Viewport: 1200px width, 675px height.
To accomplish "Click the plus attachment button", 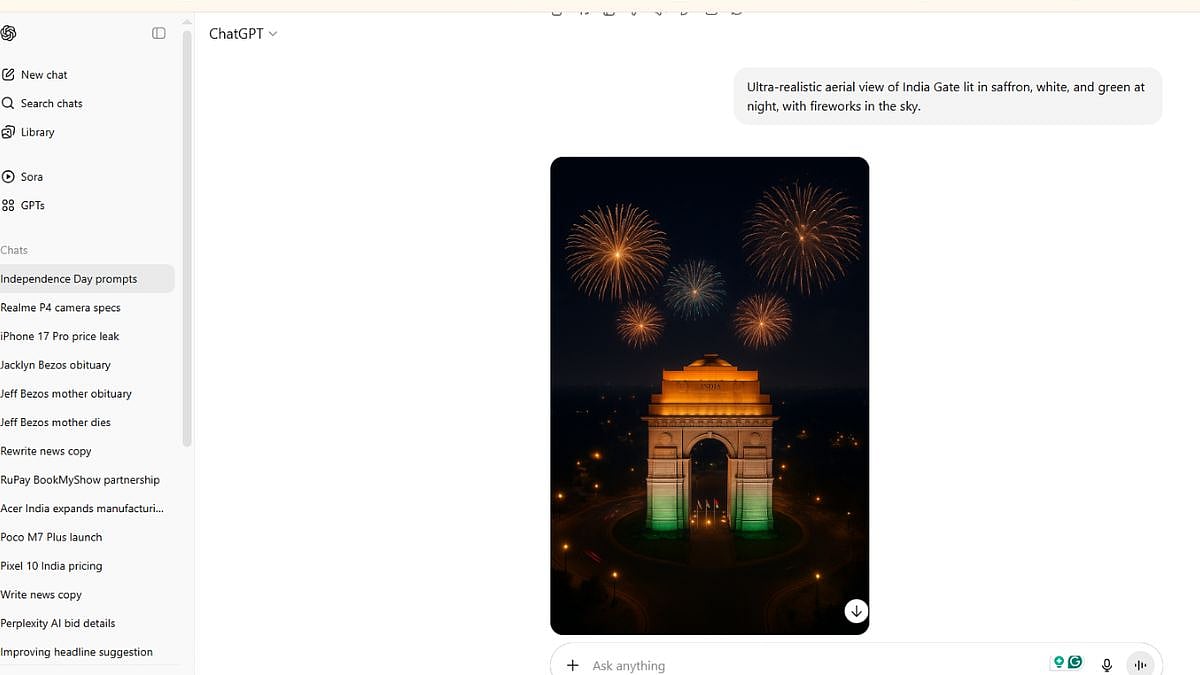I will pos(573,665).
